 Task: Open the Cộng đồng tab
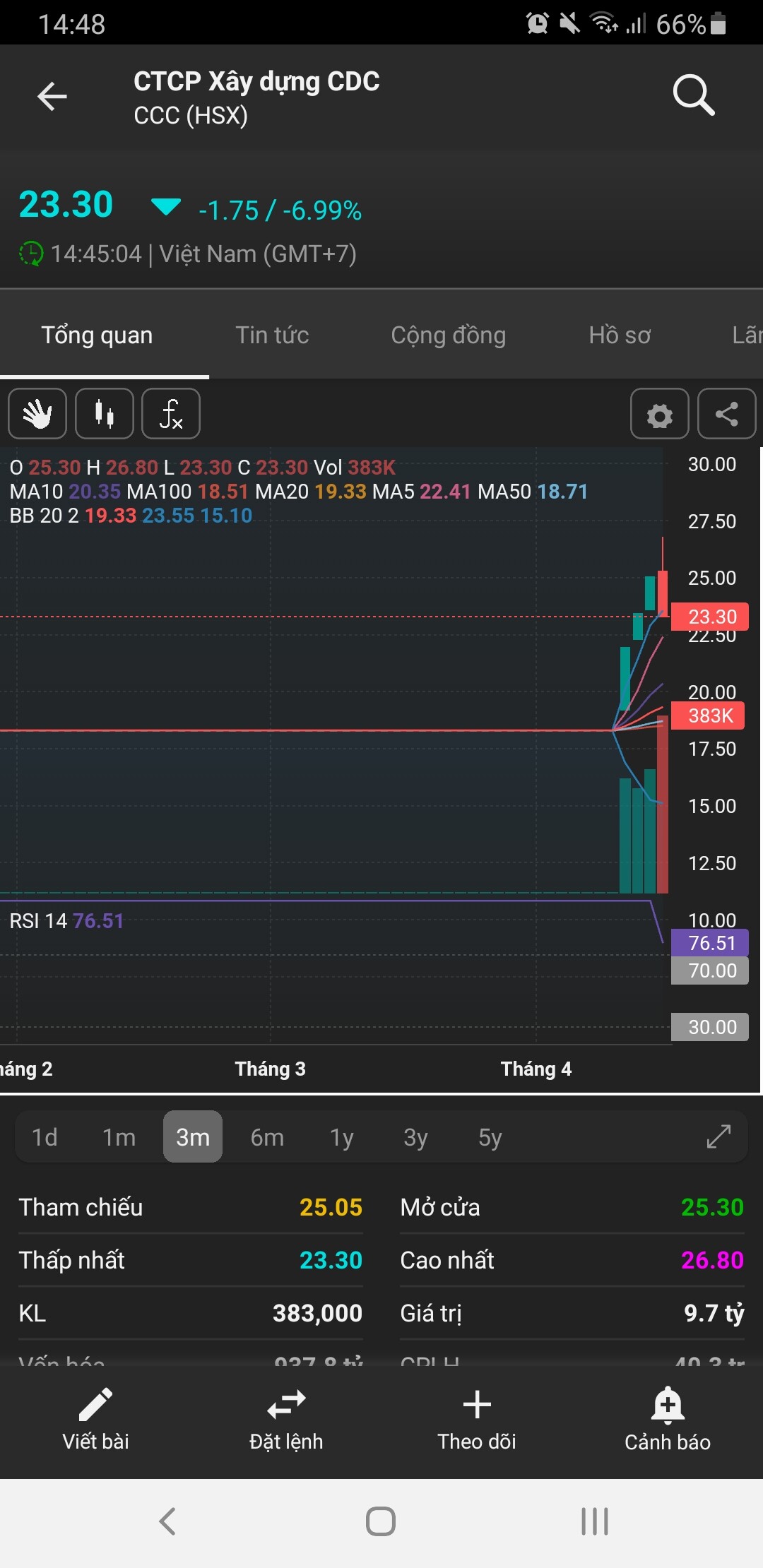[x=449, y=335]
